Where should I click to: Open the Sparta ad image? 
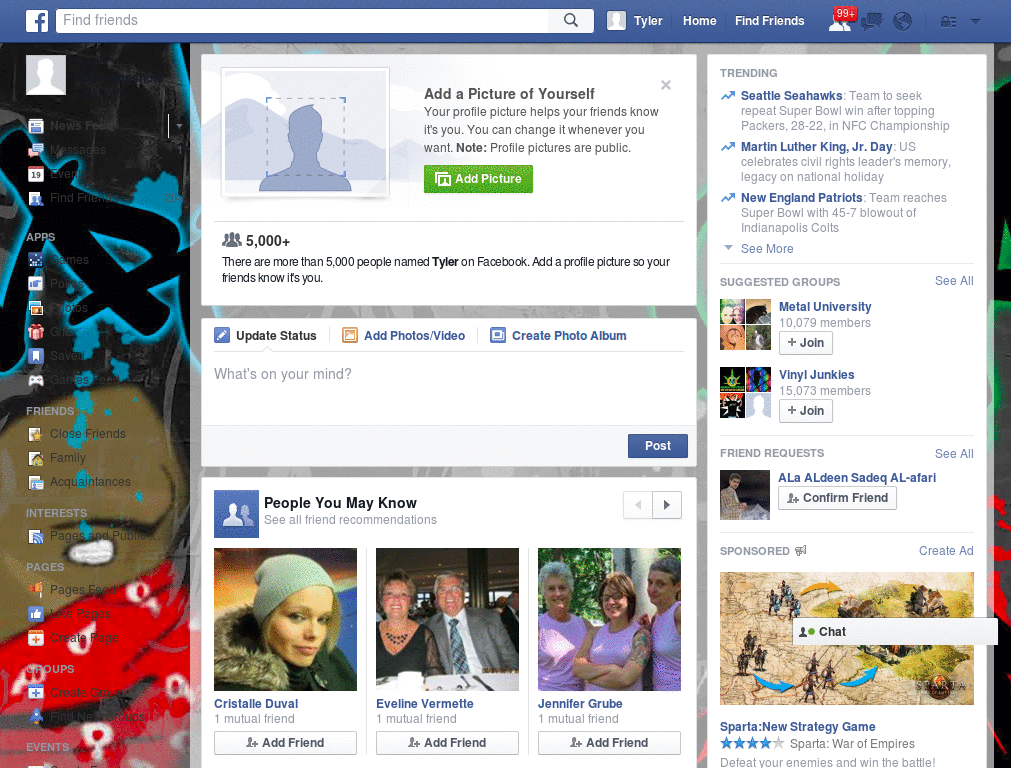point(846,639)
